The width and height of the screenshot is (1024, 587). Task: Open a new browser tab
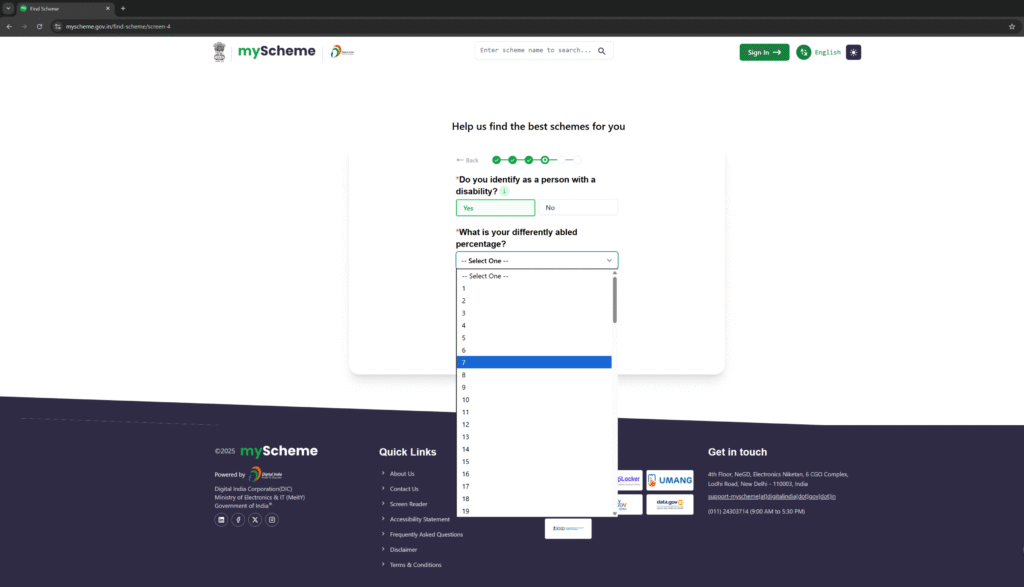[123, 8]
